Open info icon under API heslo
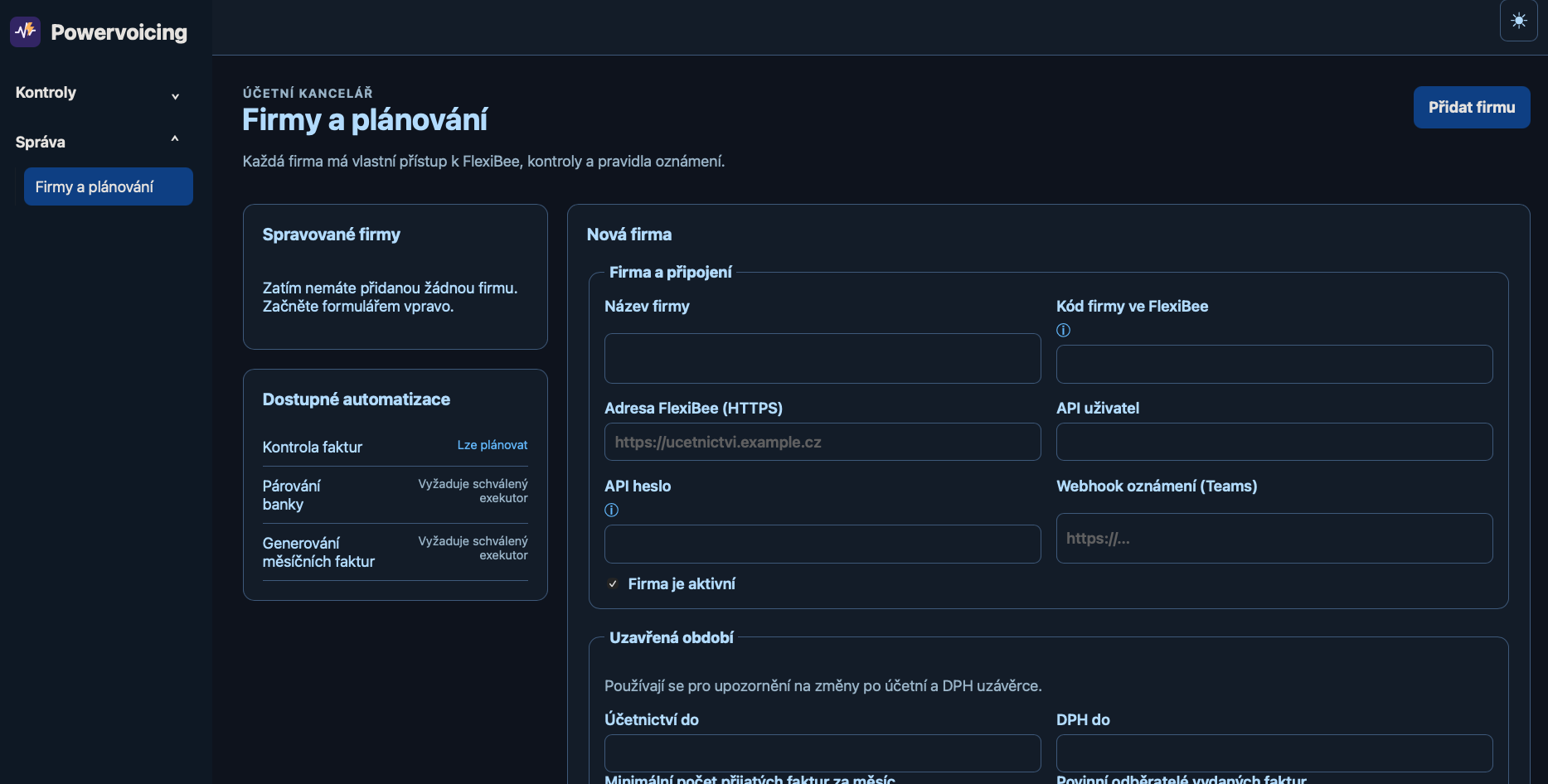 [611, 510]
